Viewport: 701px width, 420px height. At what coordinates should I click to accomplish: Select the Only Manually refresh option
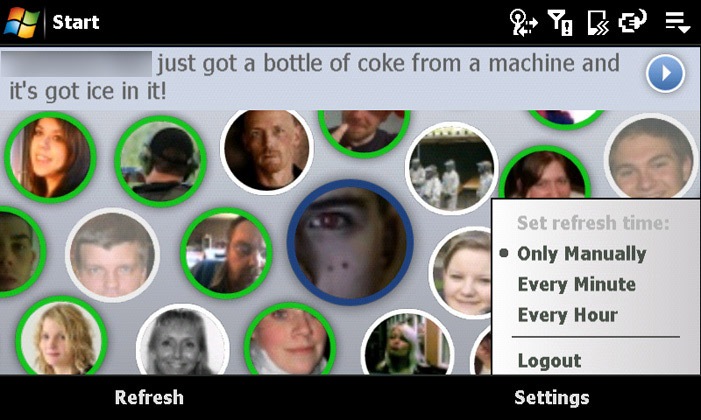tap(581, 254)
